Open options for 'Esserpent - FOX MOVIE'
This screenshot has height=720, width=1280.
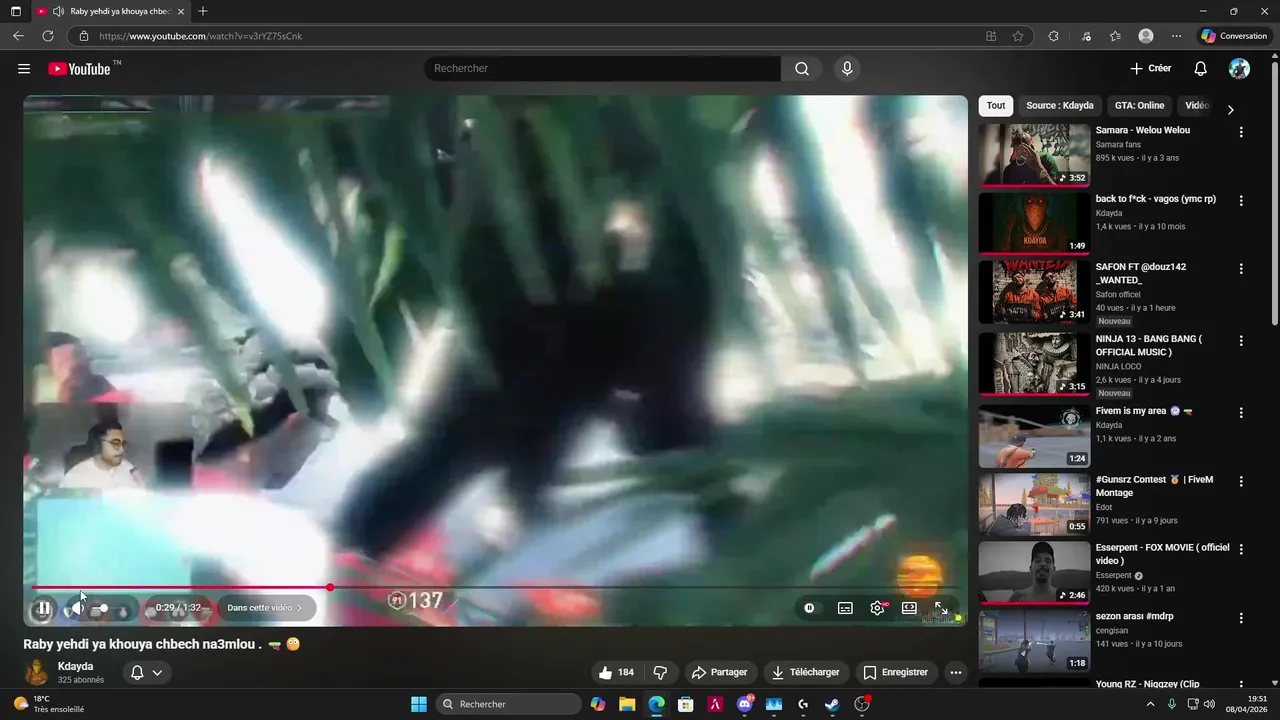coord(1241,550)
